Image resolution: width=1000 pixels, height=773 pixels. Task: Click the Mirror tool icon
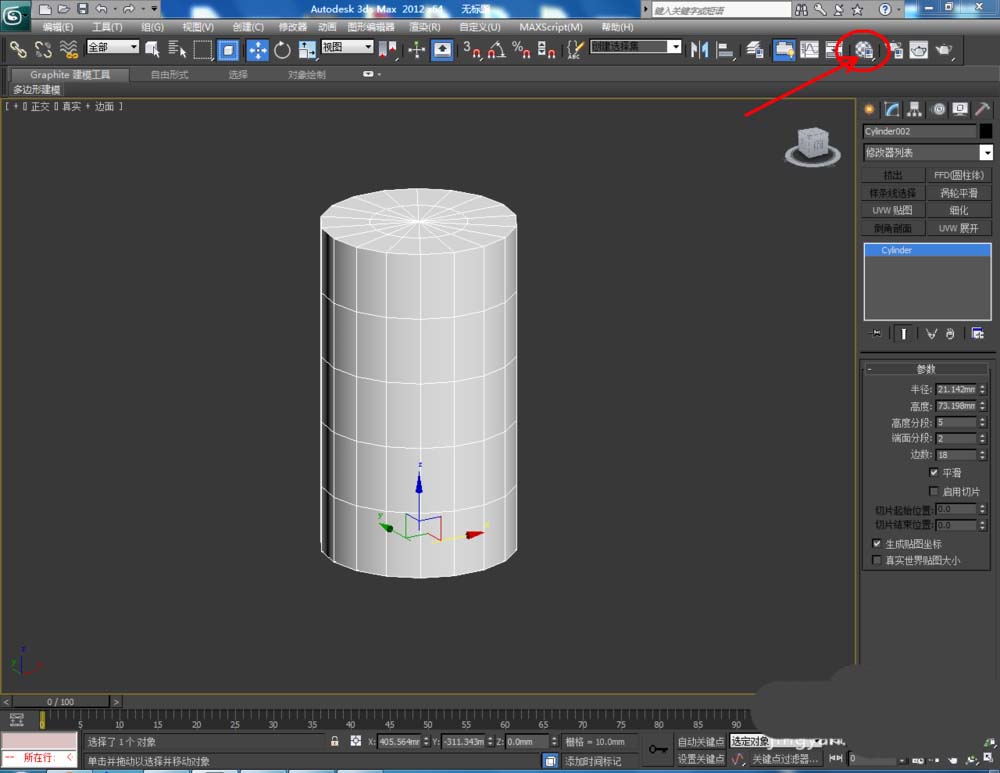coord(700,49)
